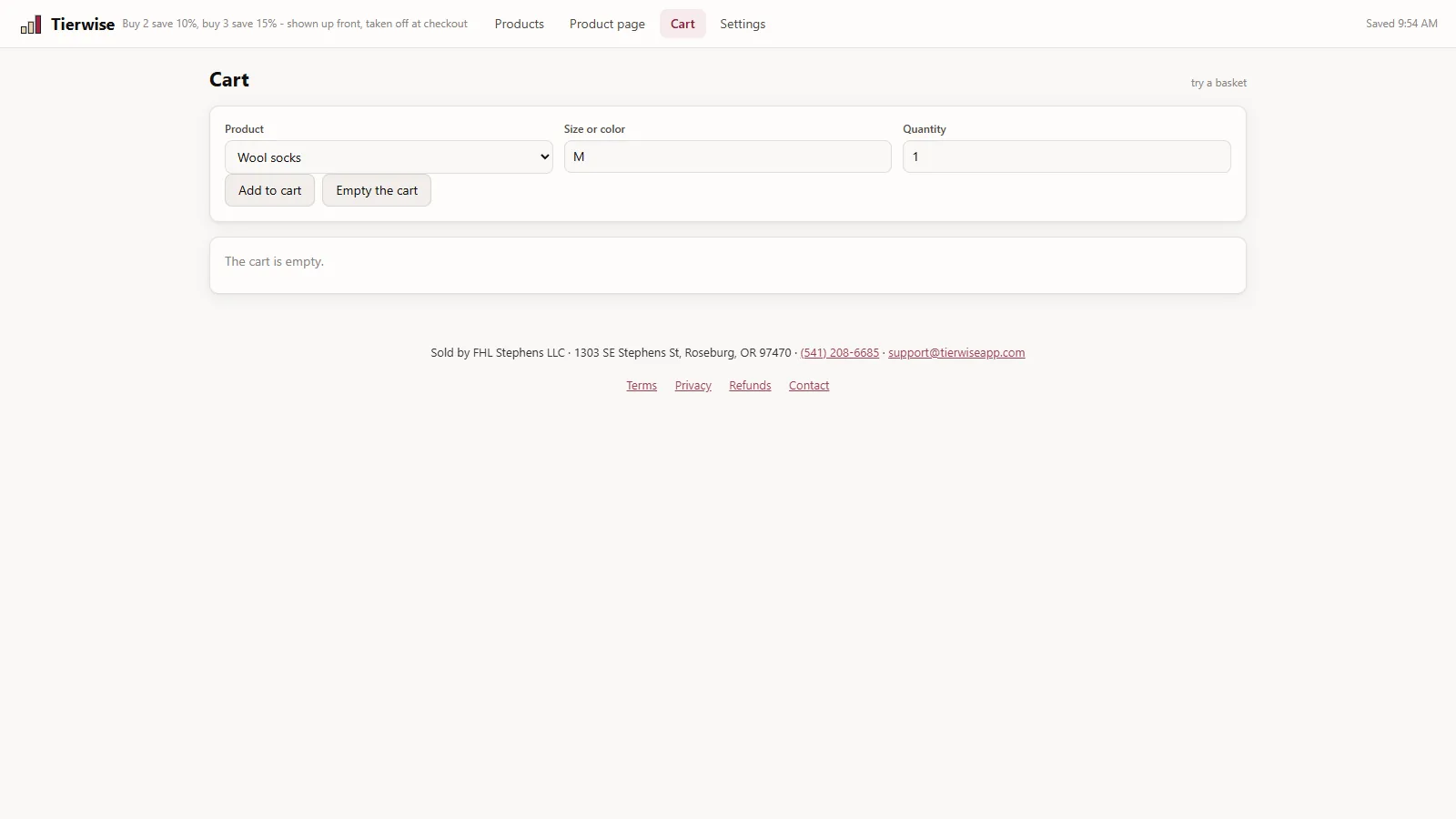Click the Tierwise brand name
1456x819 pixels.
[83, 25]
